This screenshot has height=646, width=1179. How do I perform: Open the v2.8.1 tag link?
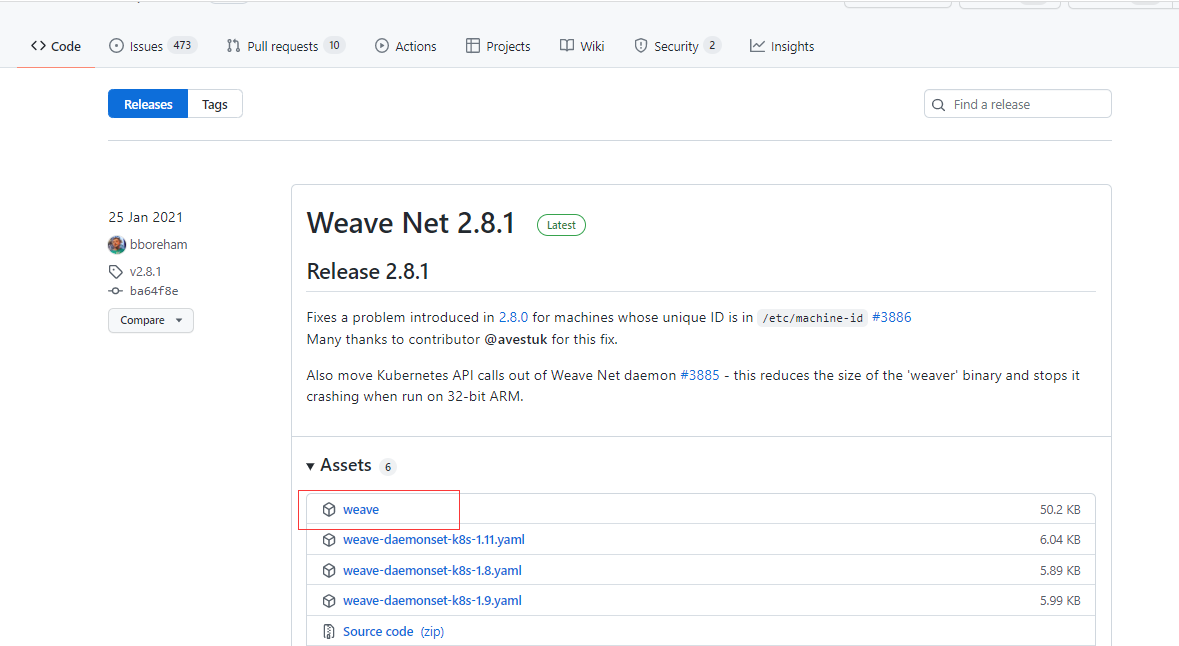[145, 271]
